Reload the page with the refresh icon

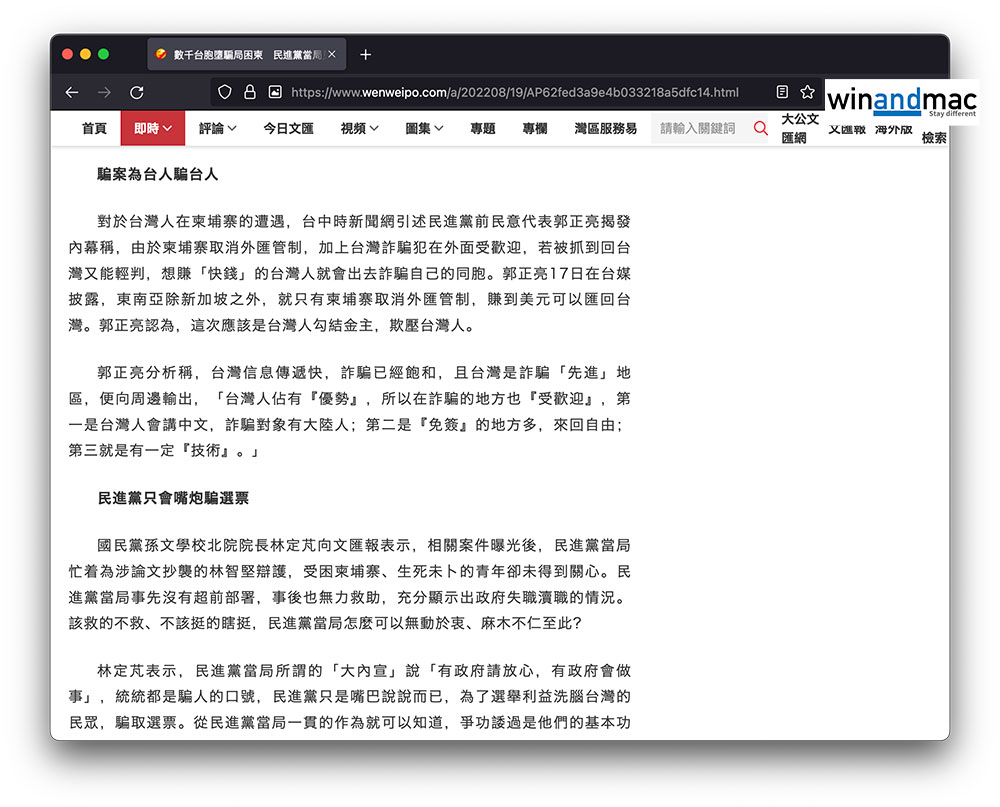[x=136, y=92]
